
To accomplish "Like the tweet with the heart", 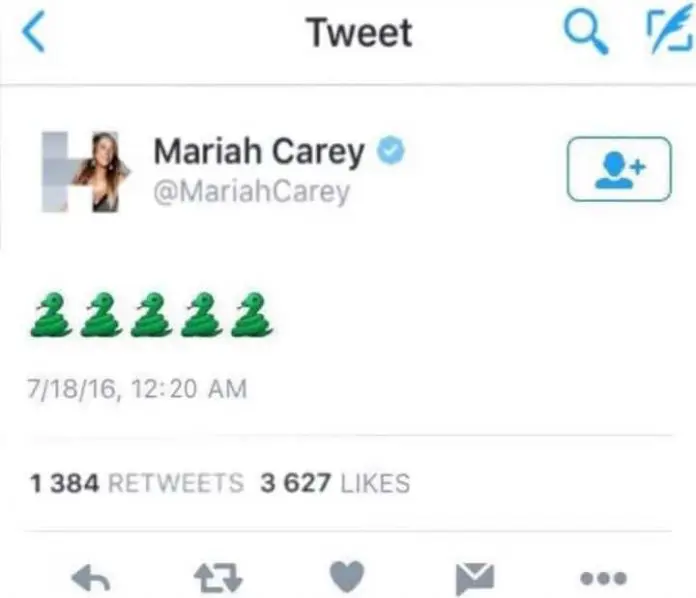I will (x=347, y=577).
